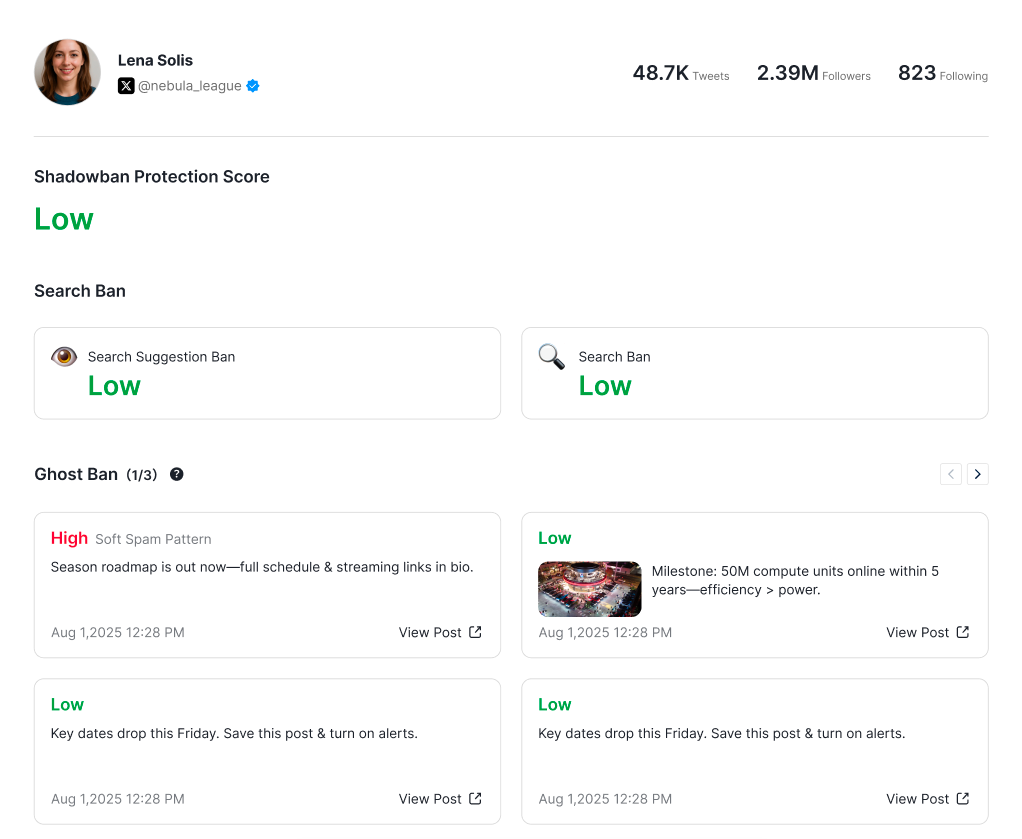Select the 48.7K Tweets stat

click(681, 73)
